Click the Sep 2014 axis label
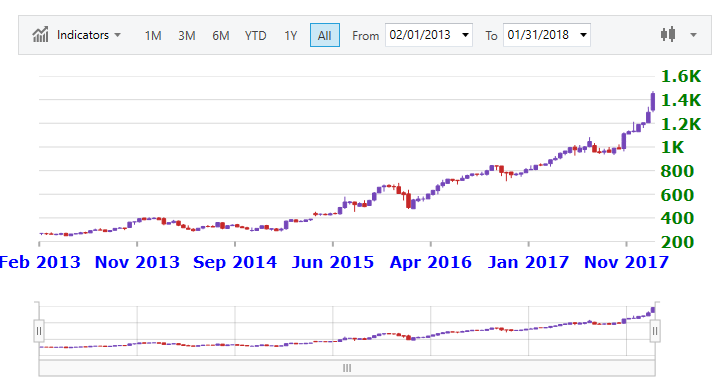The height and width of the screenshot is (390, 717). click(x=235, y=262)
